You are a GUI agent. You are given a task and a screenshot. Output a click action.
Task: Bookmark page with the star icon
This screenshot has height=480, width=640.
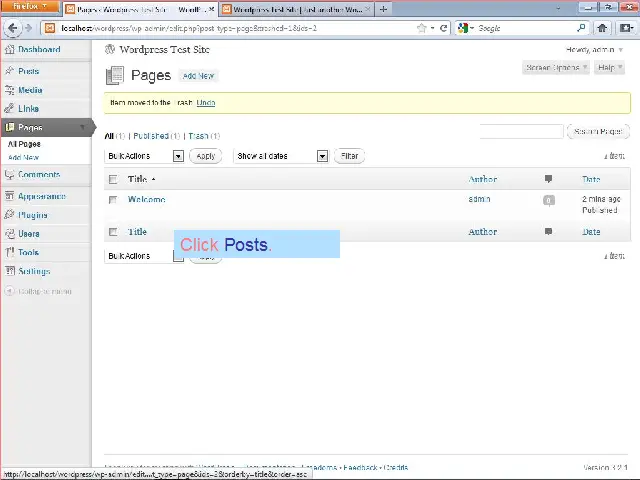(x=421, y=28)
